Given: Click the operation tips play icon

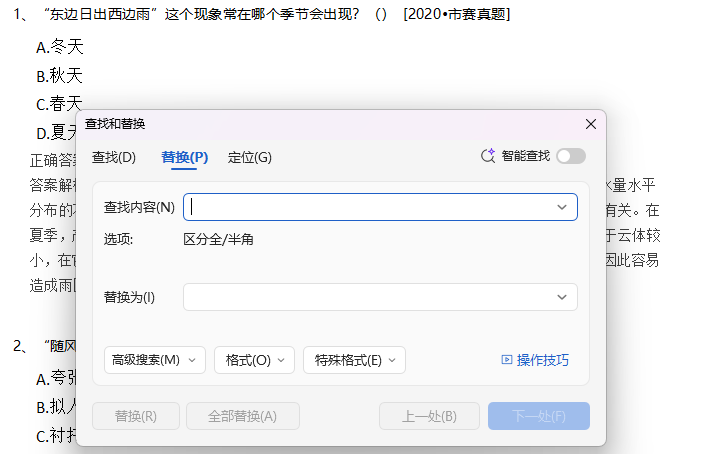Looking at the screenshot, I should [506, 360].
